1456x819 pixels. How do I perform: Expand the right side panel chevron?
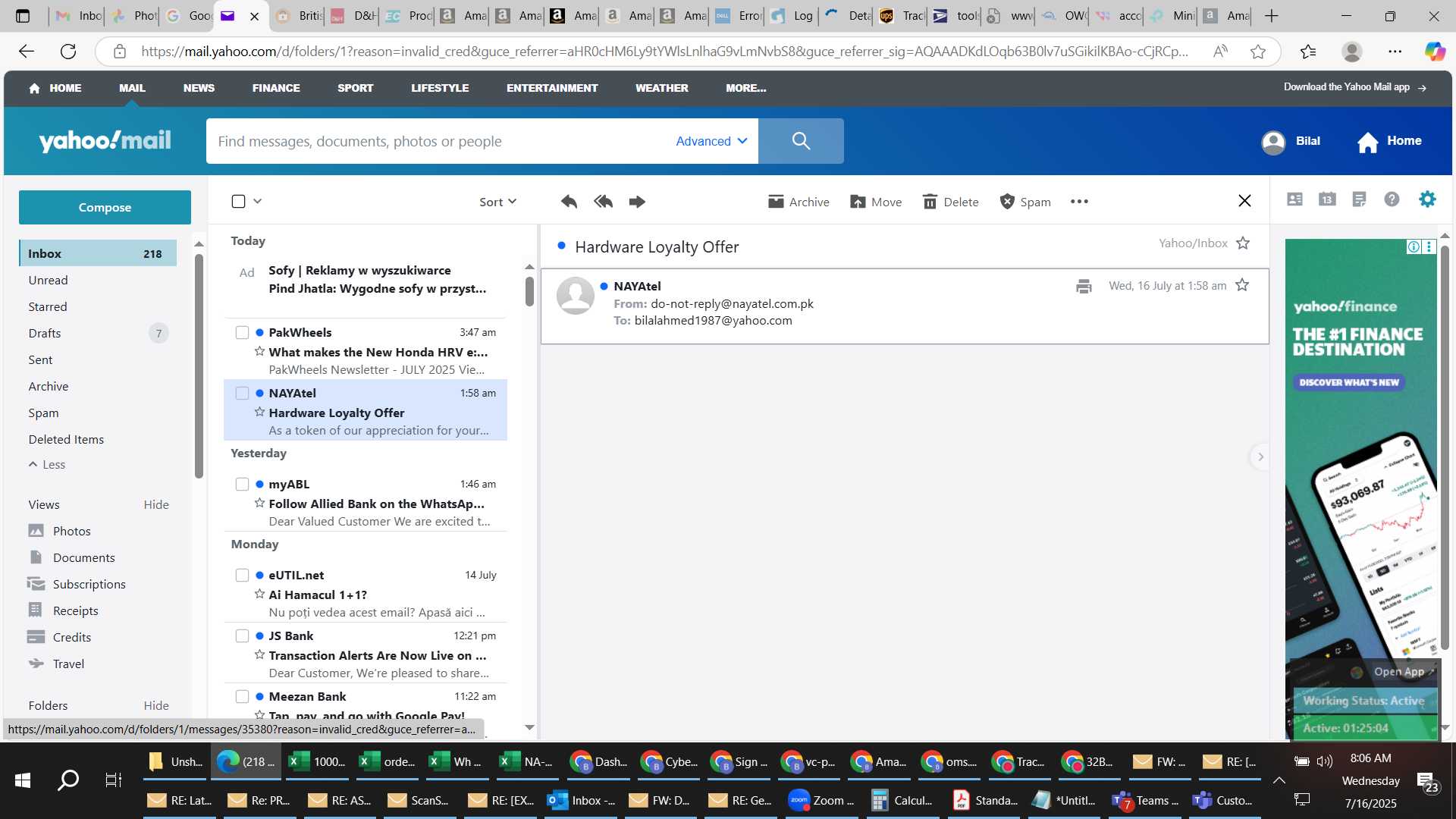[1260, 457]
